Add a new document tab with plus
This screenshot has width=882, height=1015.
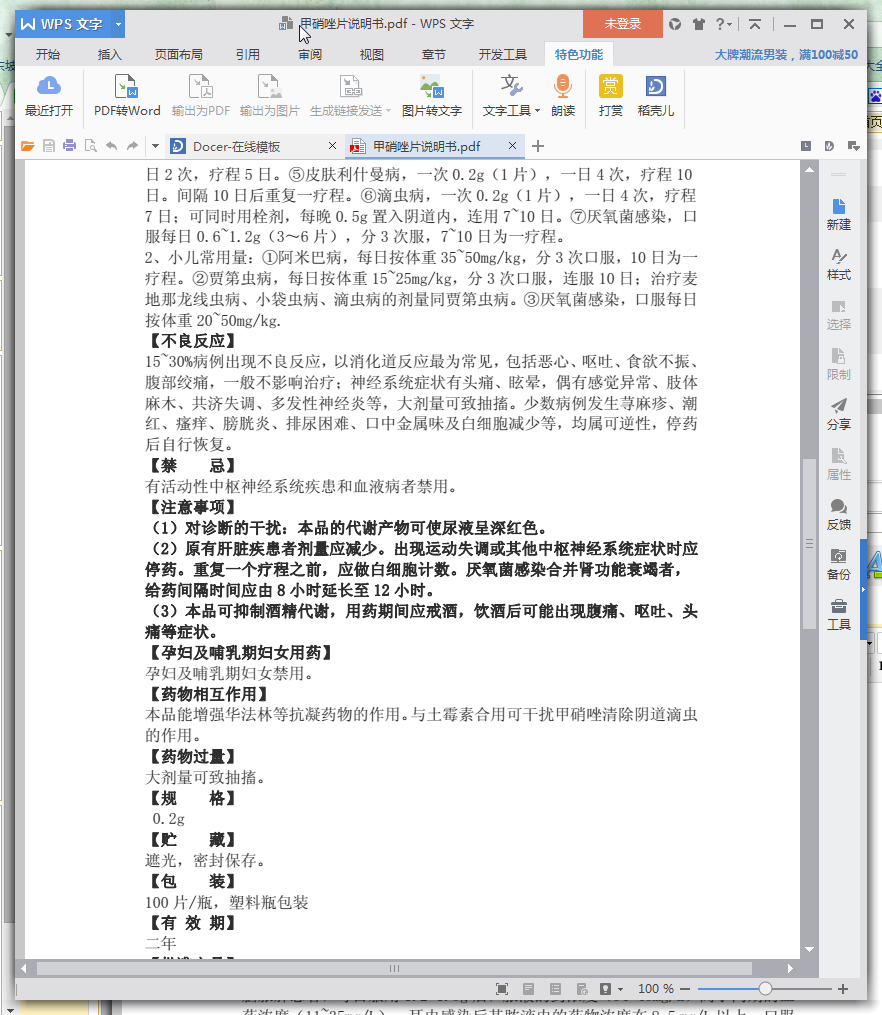click(x=538, y=146)
